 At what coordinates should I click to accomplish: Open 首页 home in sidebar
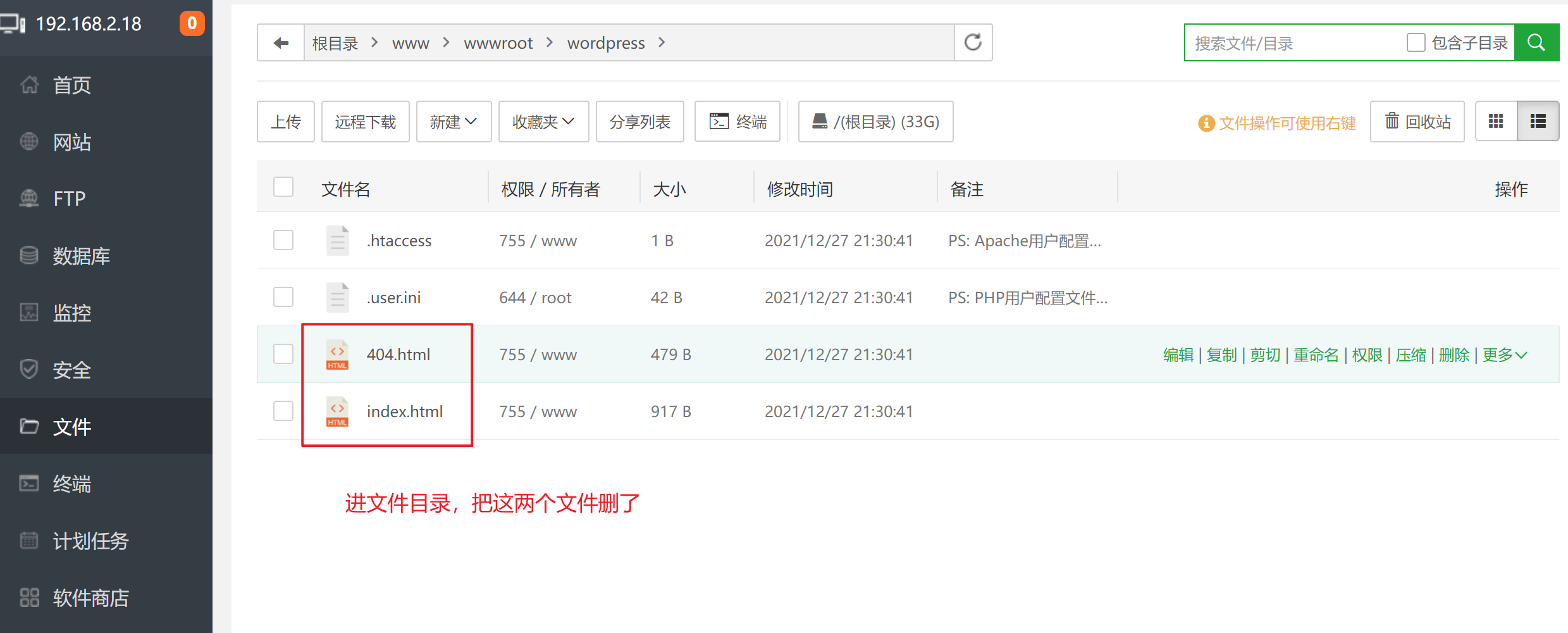click(x=106, y=85)
